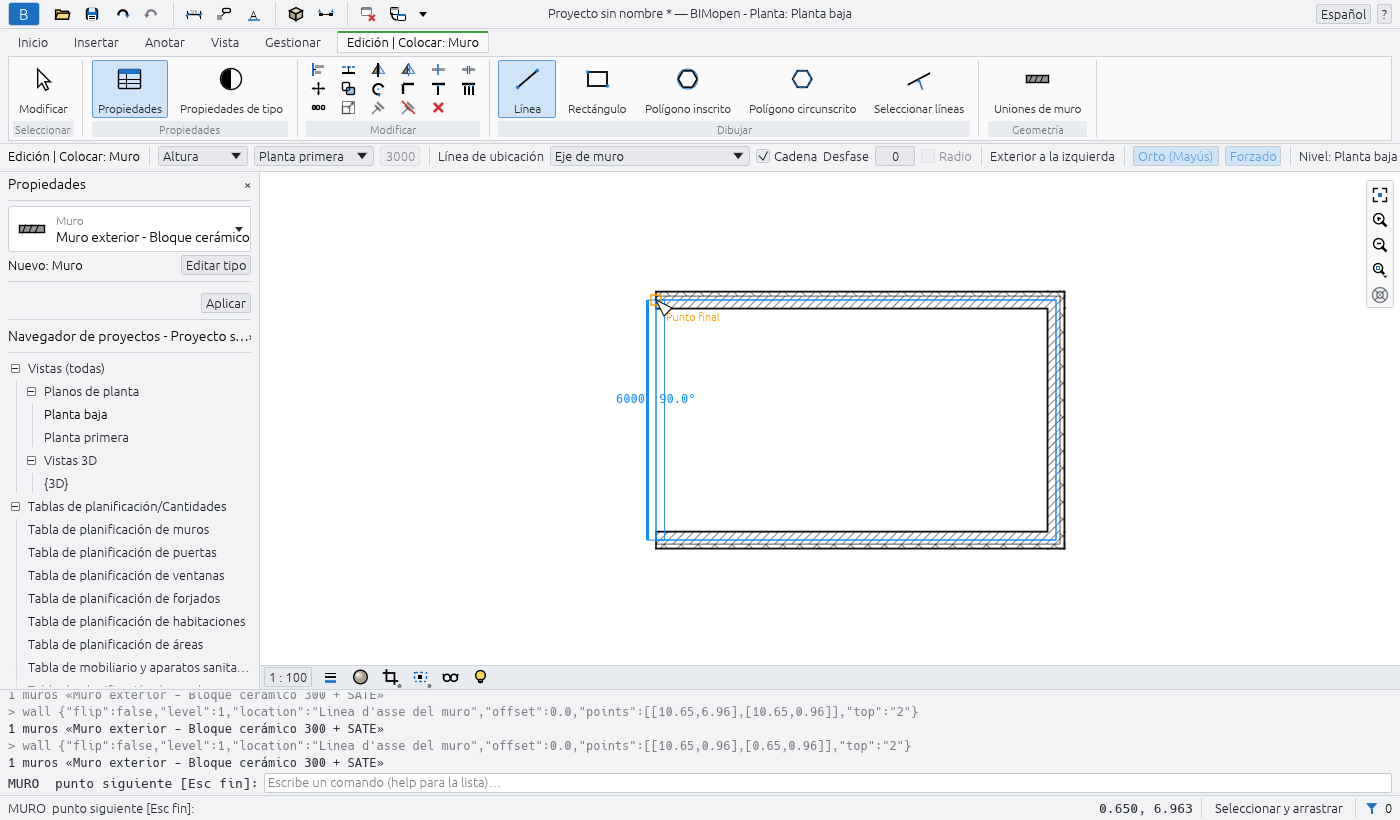
Task: Click the red X delete icon in Modificar
Action: coord(438,107)
